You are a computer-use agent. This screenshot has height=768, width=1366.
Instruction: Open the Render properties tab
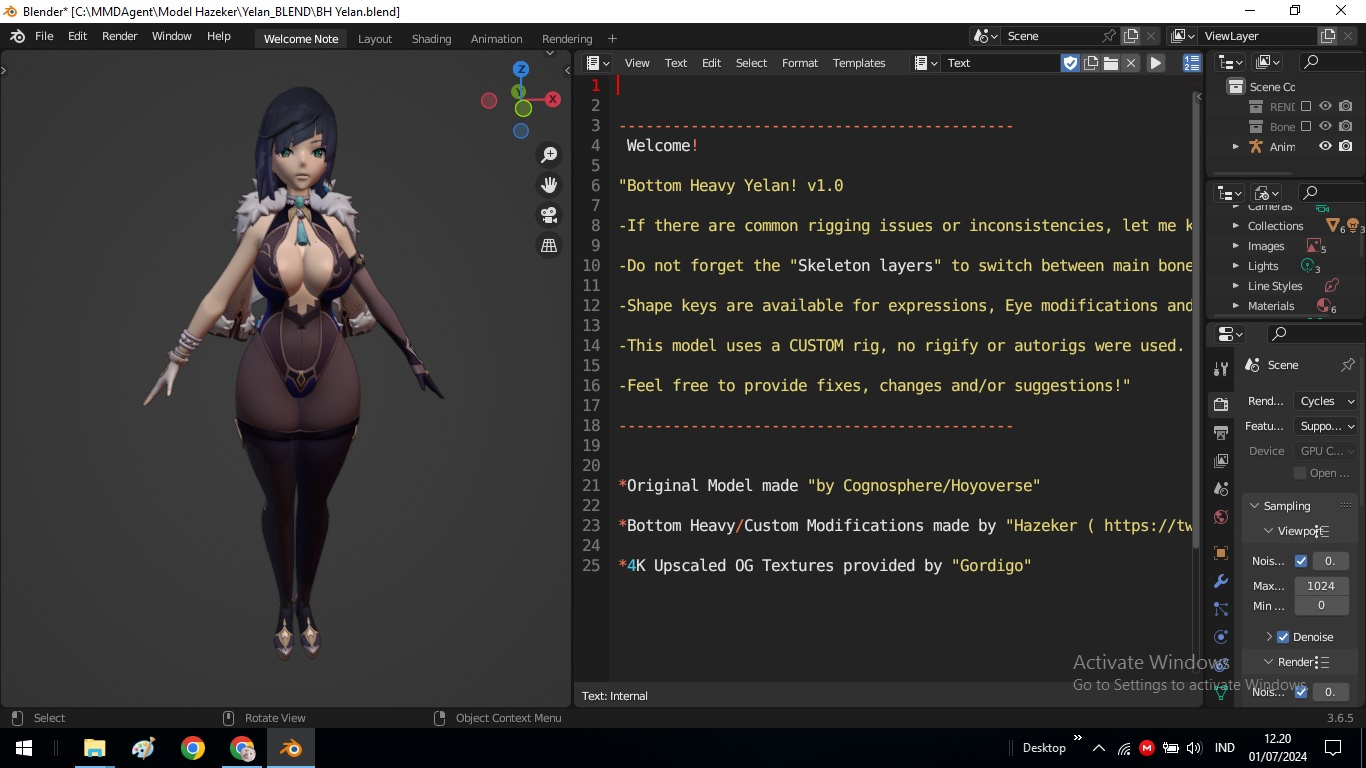1221,405
